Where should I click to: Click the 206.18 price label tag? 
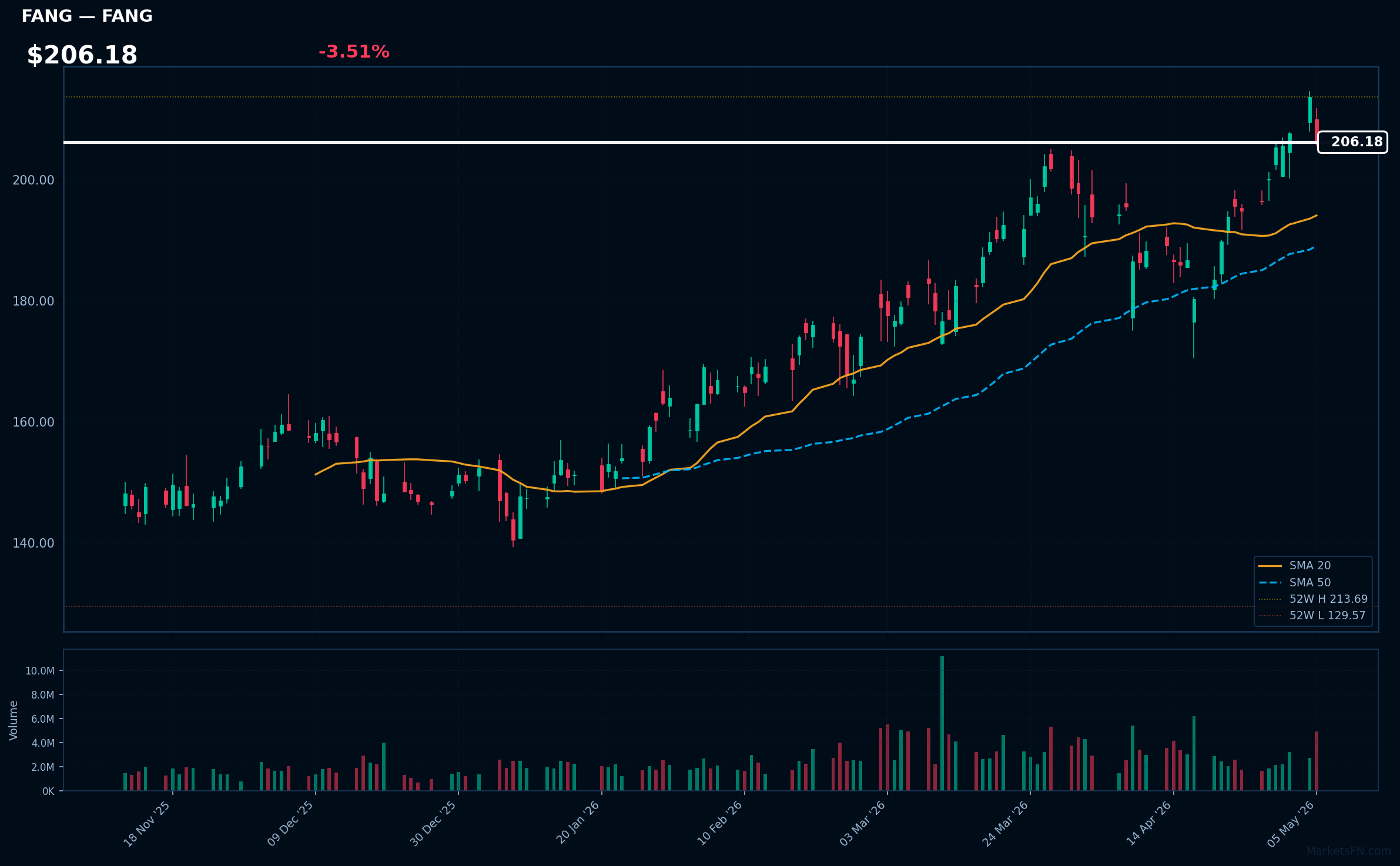[1352, 142]
